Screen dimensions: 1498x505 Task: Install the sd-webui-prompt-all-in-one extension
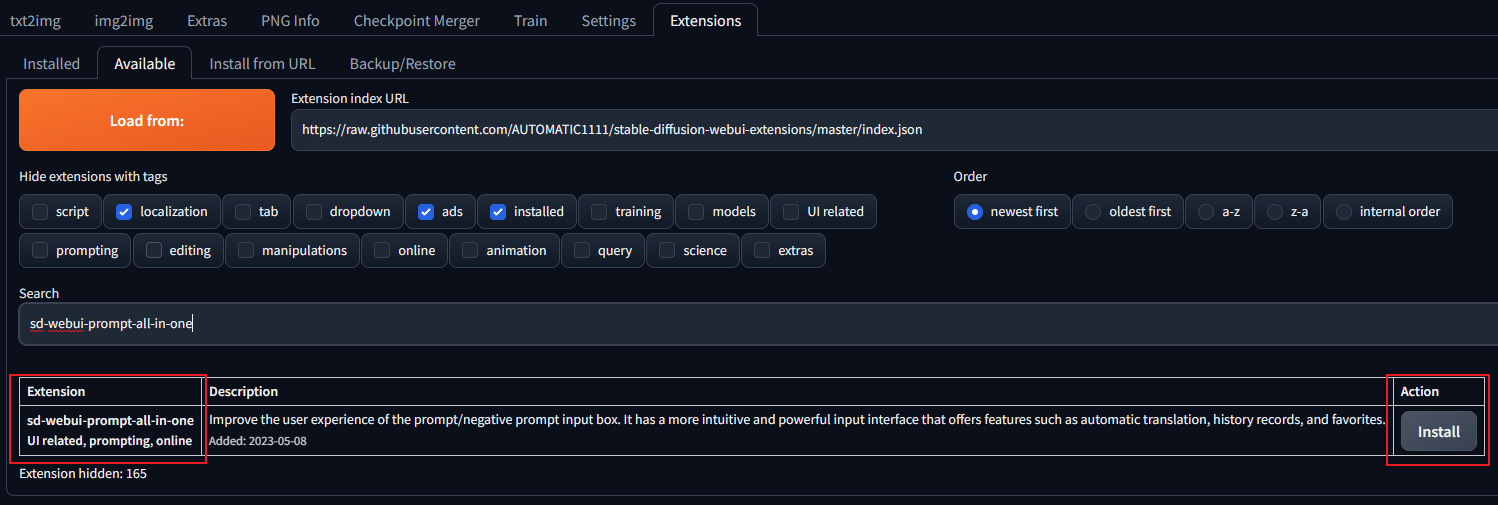[x=1438, y=431]
